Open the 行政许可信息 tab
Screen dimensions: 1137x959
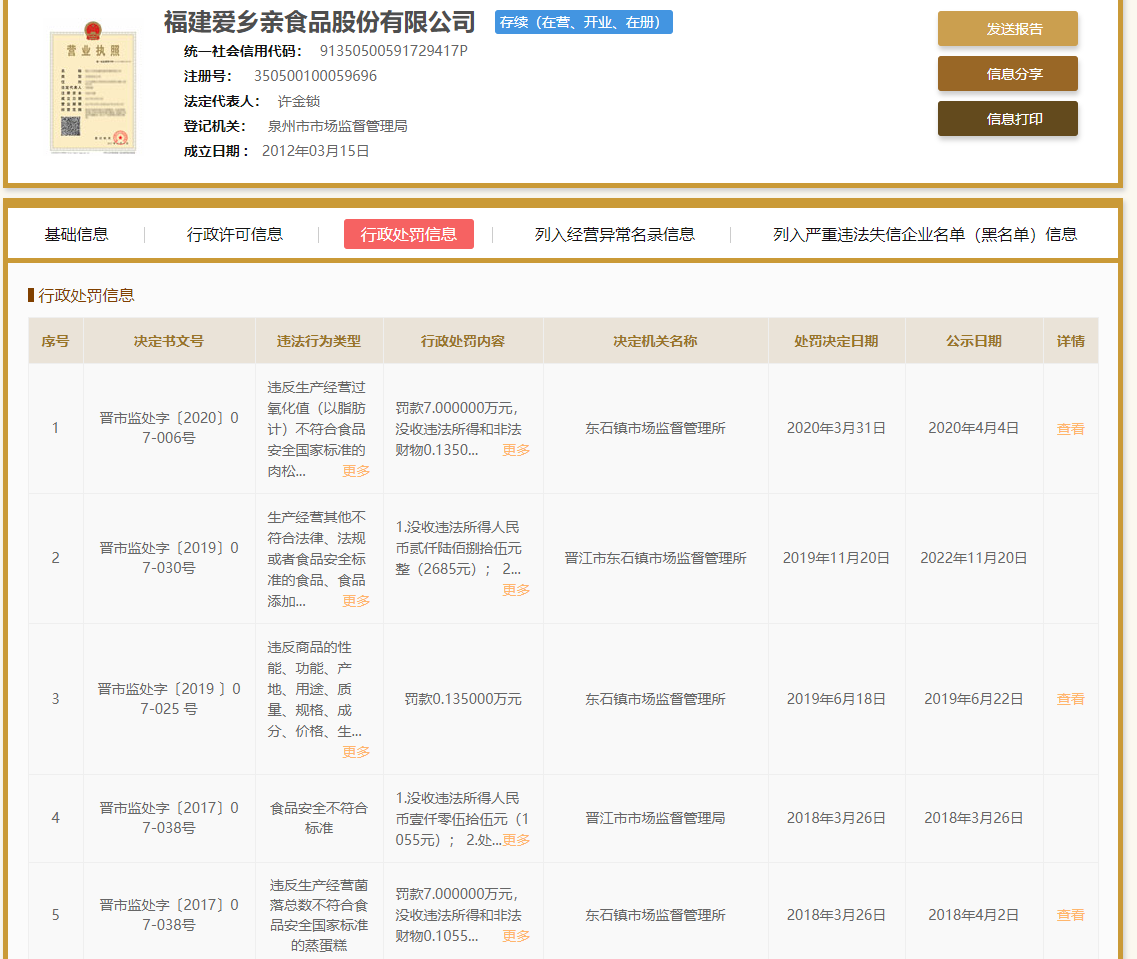click(234, 234)
